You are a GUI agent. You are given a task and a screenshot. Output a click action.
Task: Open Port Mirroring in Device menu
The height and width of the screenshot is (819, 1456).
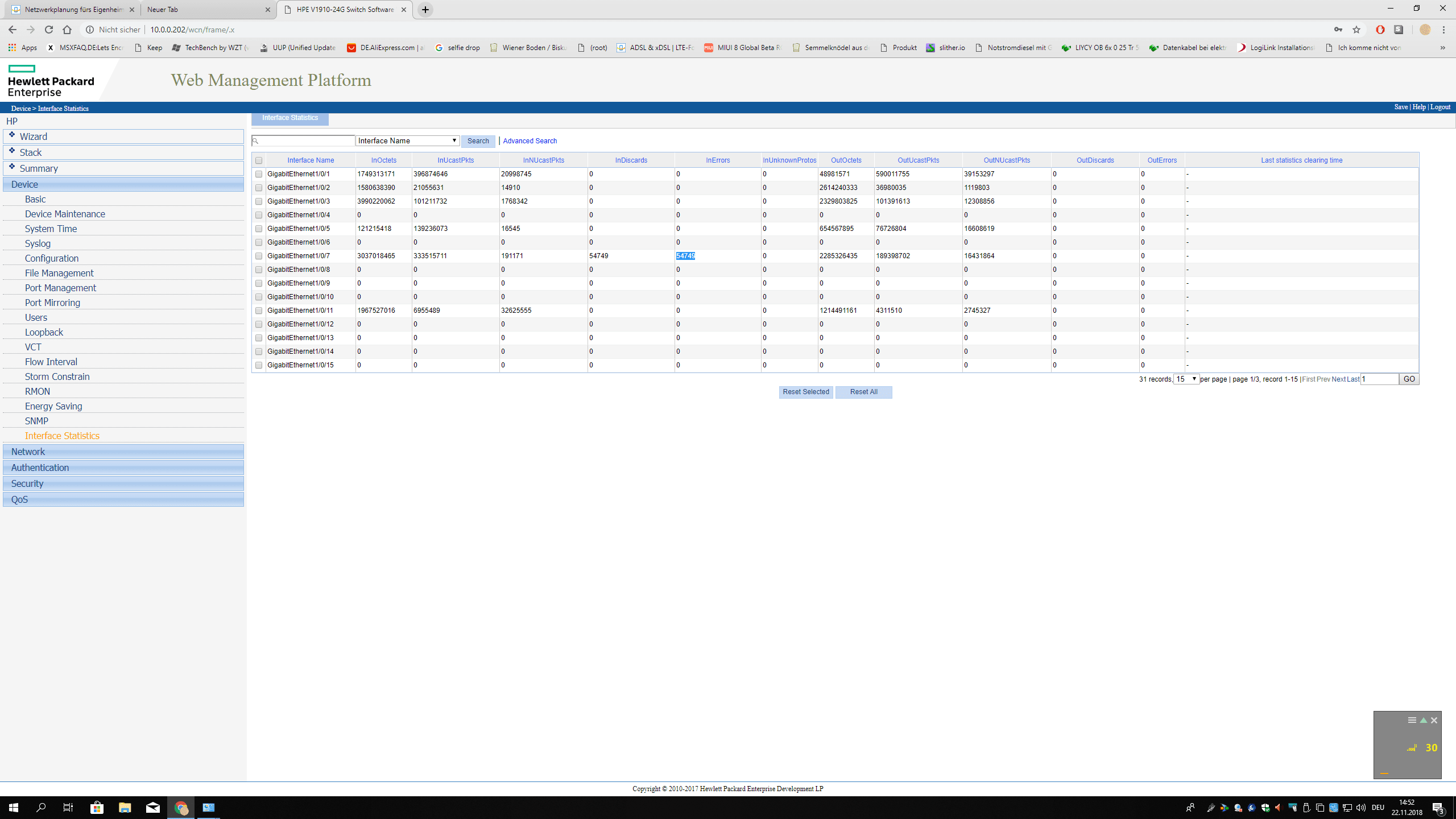tap(52, 303)
